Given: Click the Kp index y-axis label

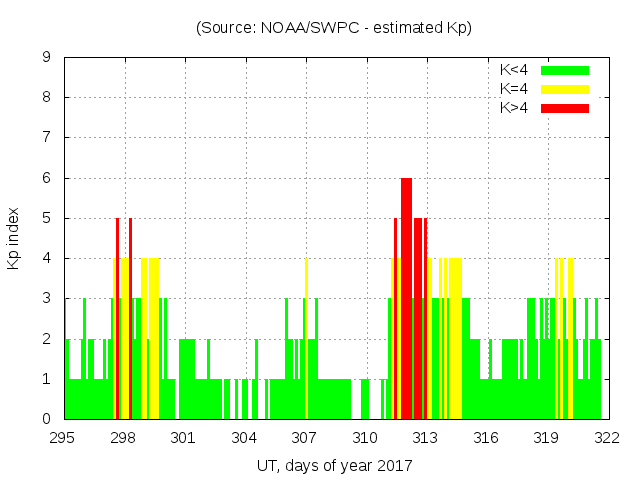Looking at the screenshot, I should coord(14,238).
